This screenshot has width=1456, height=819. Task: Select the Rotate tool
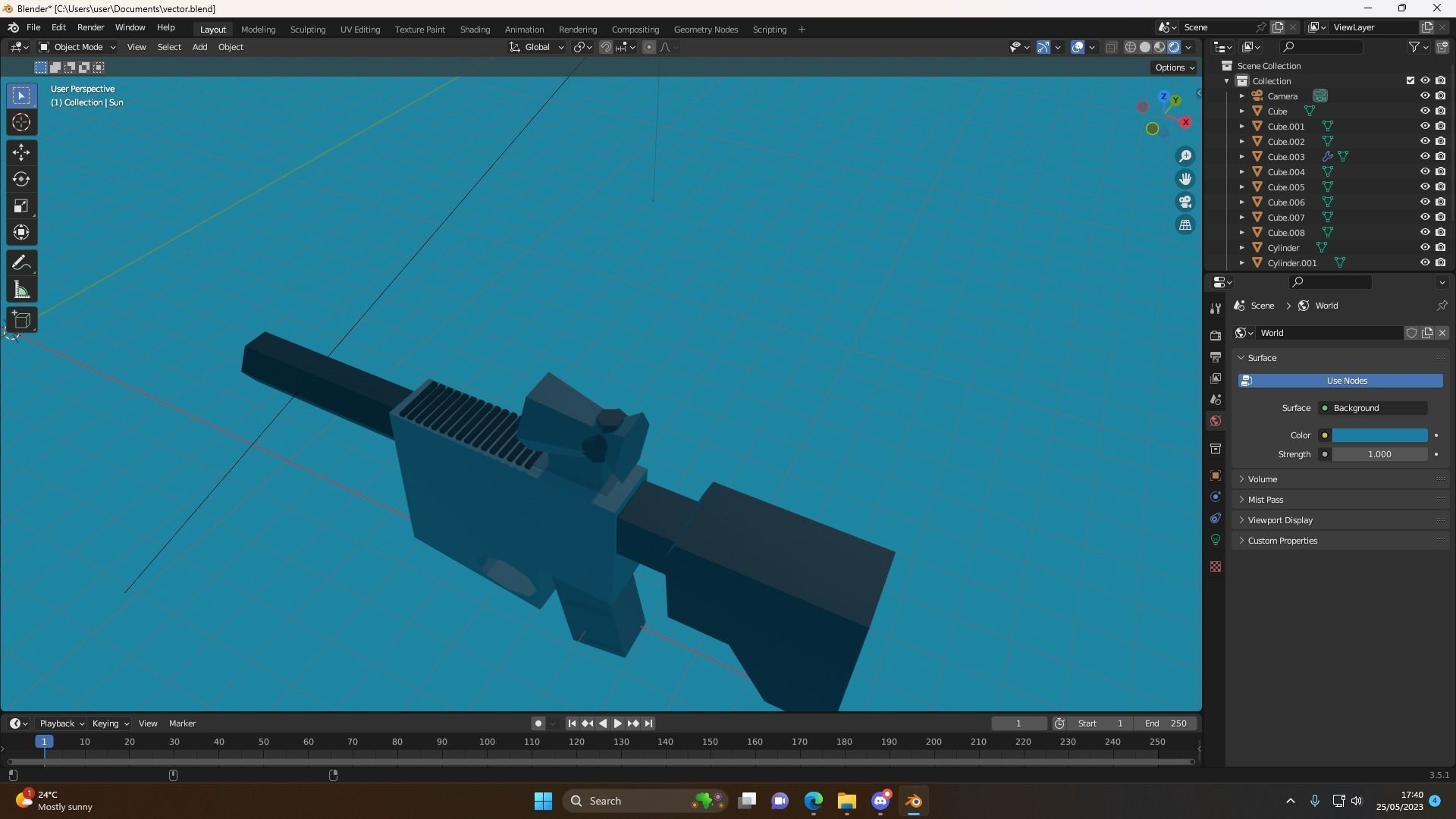pos(21,179)
